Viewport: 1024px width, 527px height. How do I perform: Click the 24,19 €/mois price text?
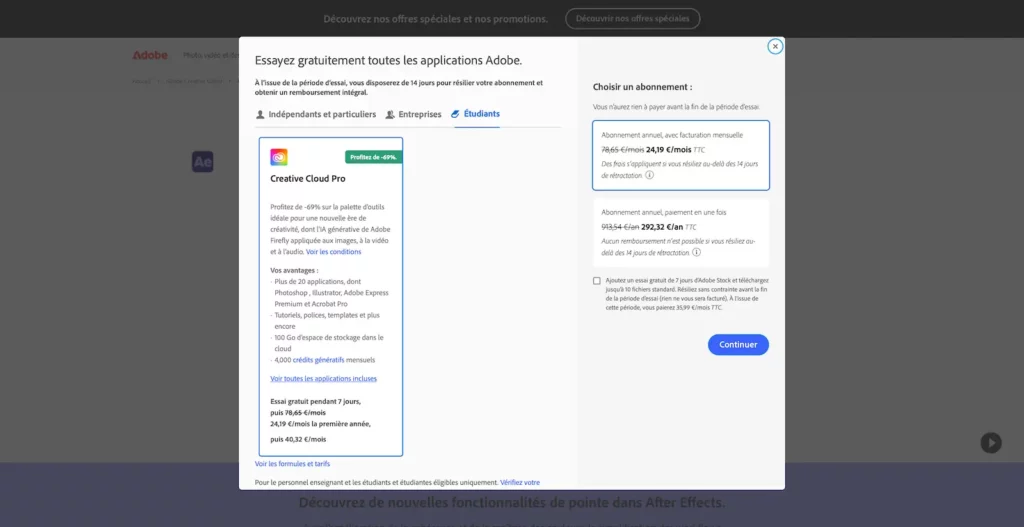coord(669,150)
